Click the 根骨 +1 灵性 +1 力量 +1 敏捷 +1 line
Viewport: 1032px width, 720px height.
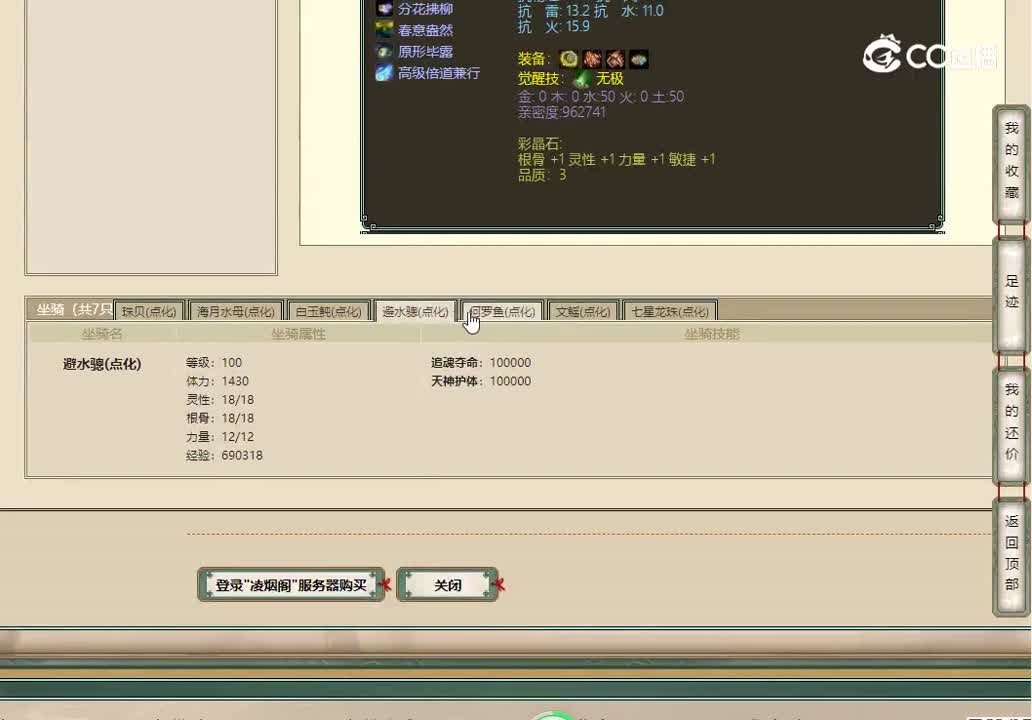(x=617, y=159)
